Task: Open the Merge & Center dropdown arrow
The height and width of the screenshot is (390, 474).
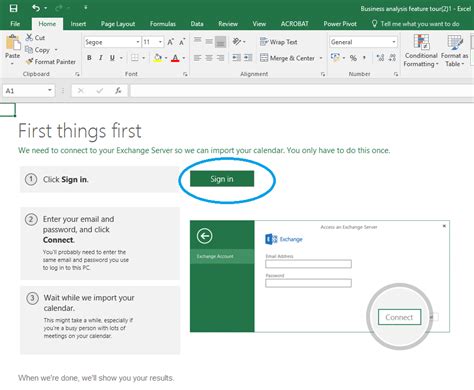Action: [321, 58]
